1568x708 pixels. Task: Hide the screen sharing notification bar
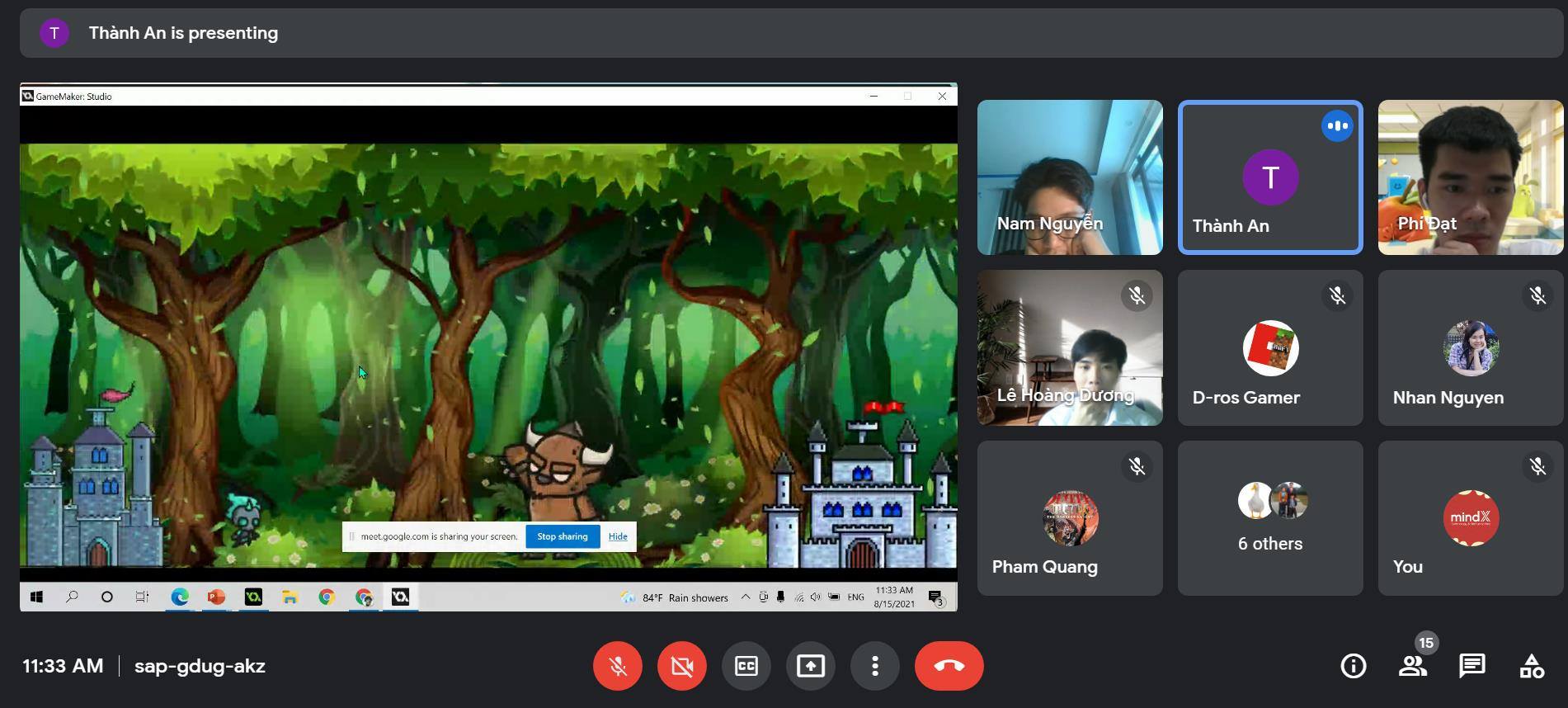[618, 536]
